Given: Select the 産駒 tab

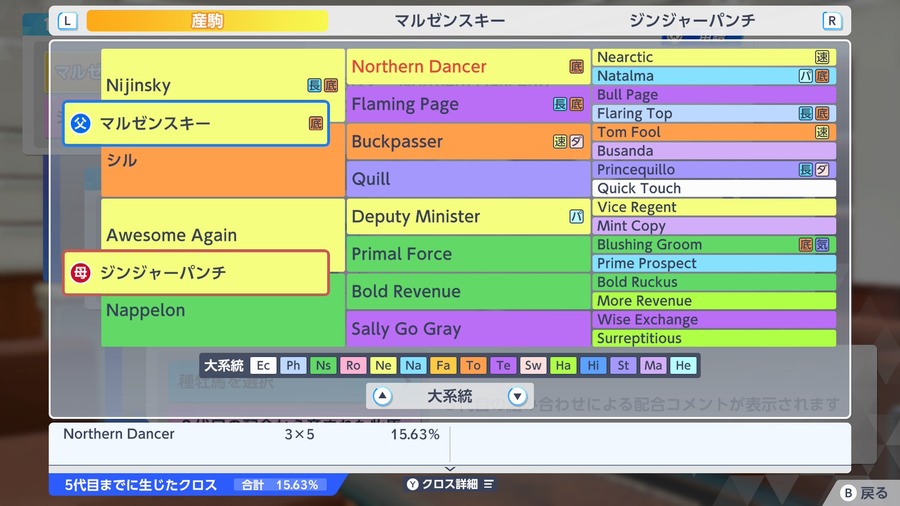Looking at the screenshot, I should pos(207,21).
